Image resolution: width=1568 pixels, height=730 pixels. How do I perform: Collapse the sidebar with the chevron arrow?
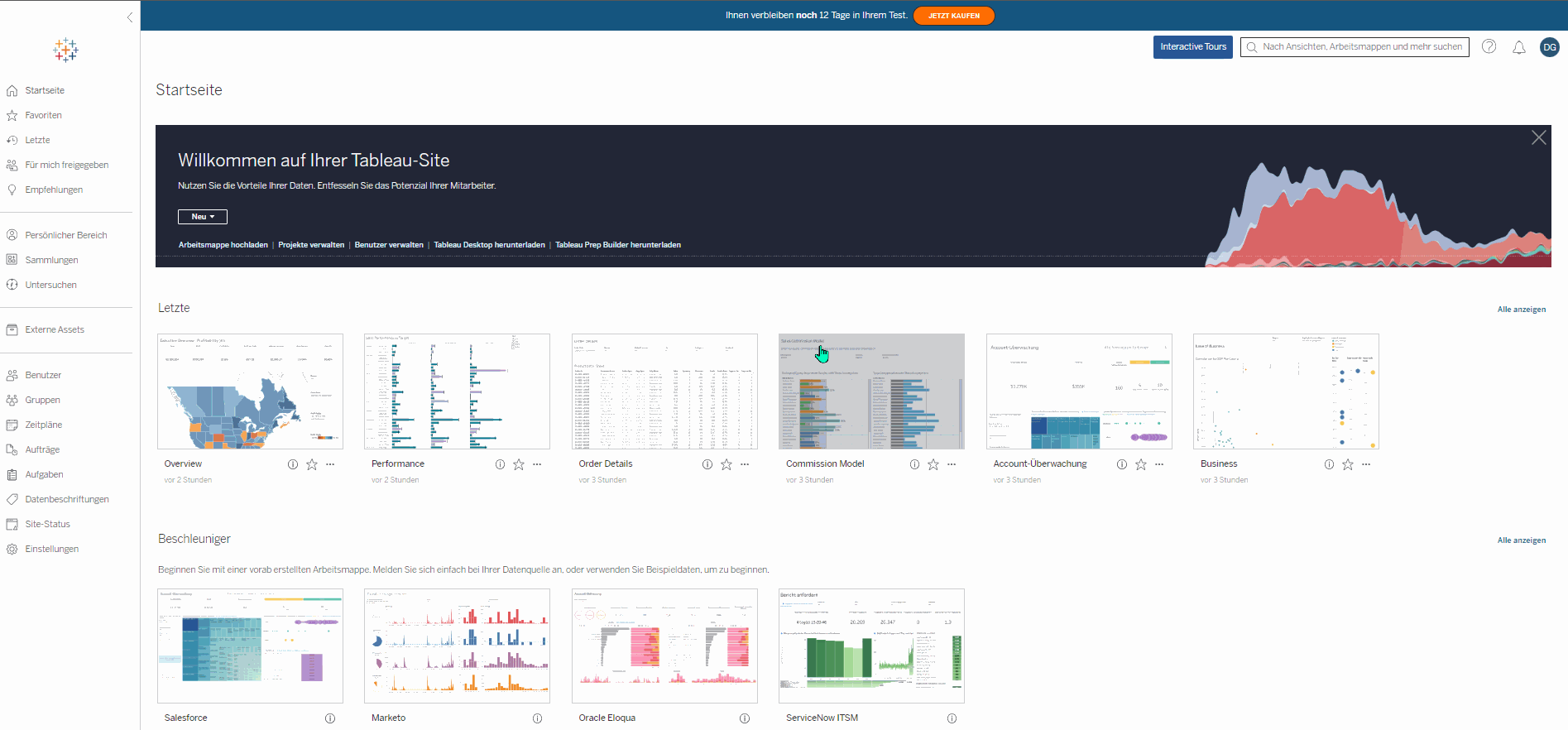(130, 17)
